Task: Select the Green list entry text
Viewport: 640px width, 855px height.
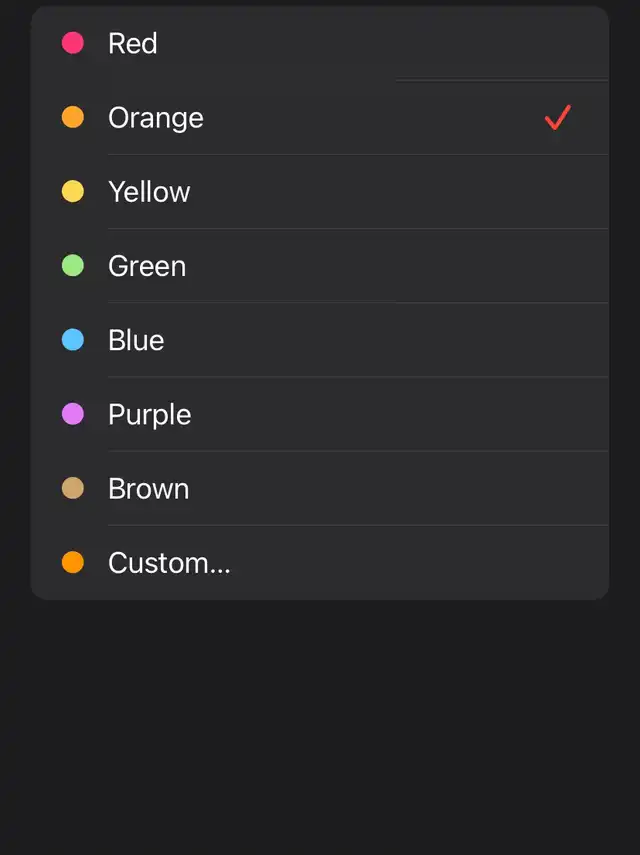Action: (x=147, y=266)
